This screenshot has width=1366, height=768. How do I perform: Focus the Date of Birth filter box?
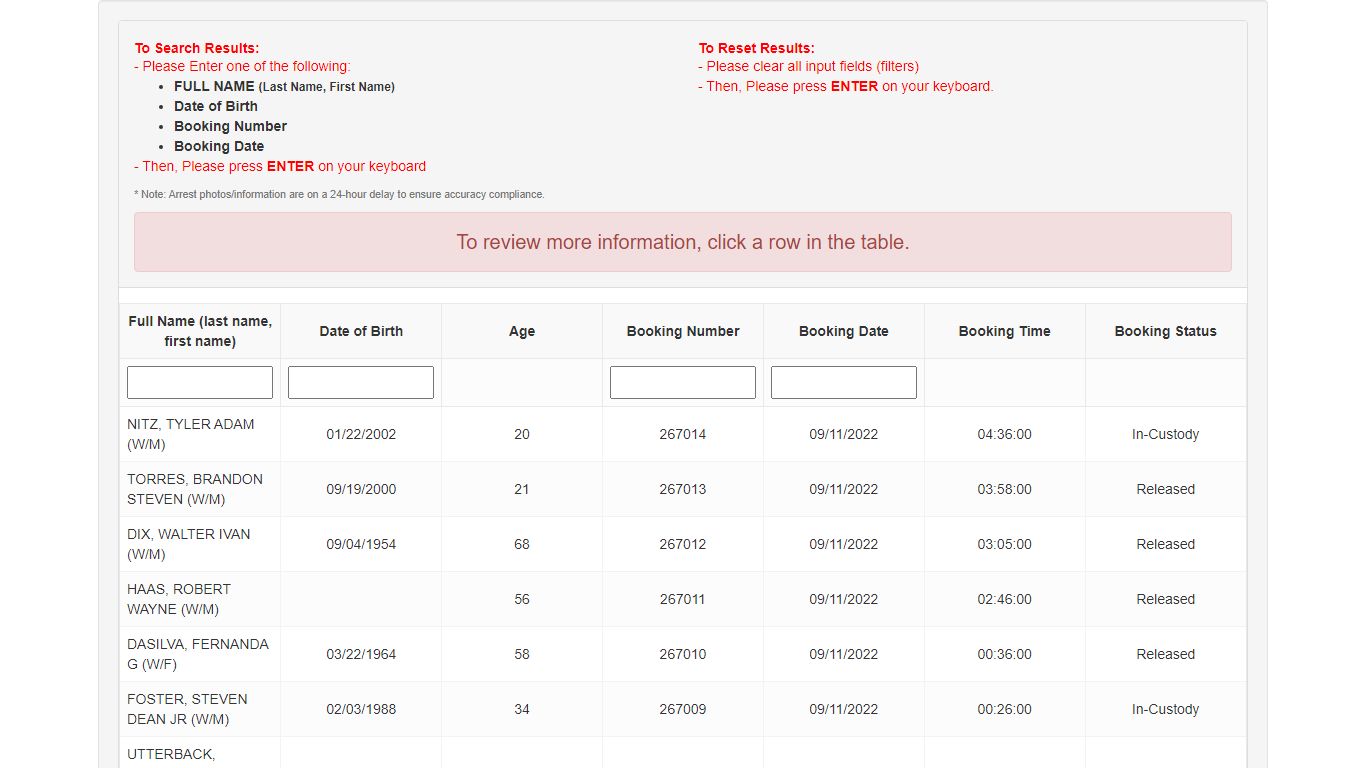pyautogui.click(x=361, y=382)
